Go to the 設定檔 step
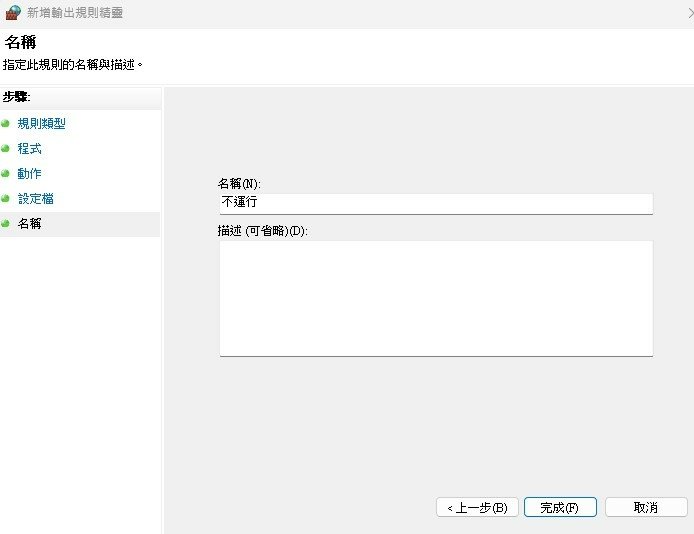This screenshot has width=694, height=534. 35,199
